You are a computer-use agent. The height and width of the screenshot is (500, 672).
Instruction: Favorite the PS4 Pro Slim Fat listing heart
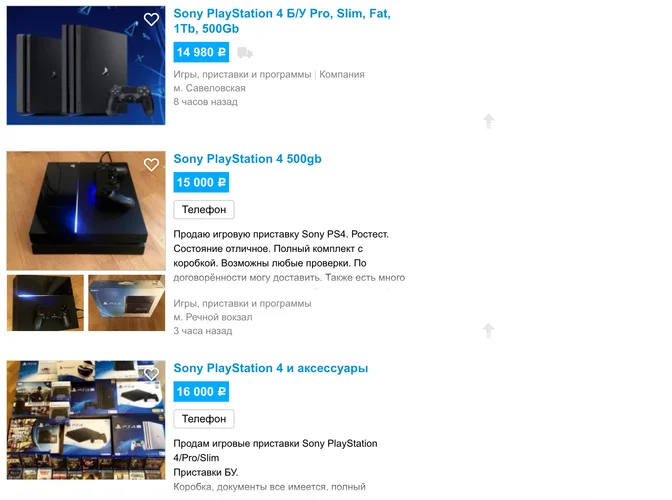coord(151,19)
